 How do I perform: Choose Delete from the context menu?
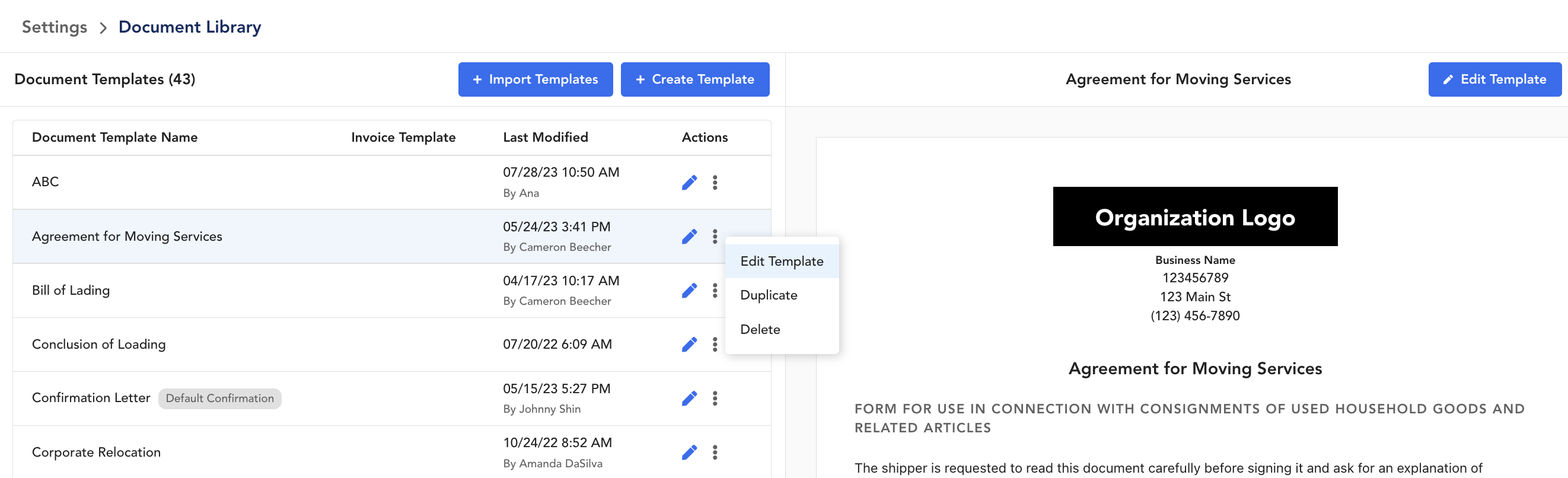782,329
